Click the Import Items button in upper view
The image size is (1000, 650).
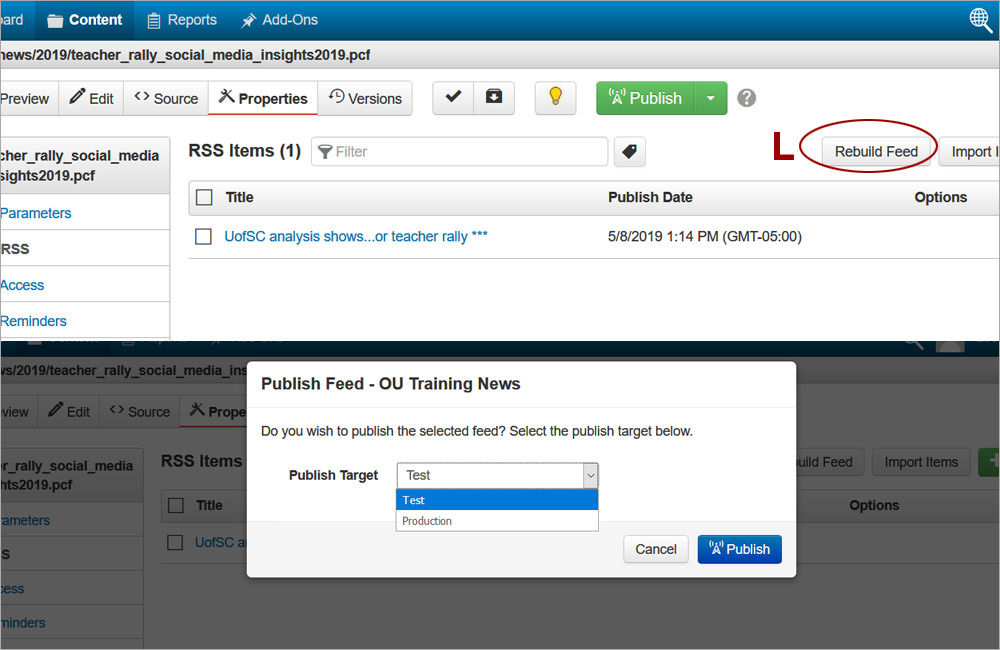coord(969,152)
